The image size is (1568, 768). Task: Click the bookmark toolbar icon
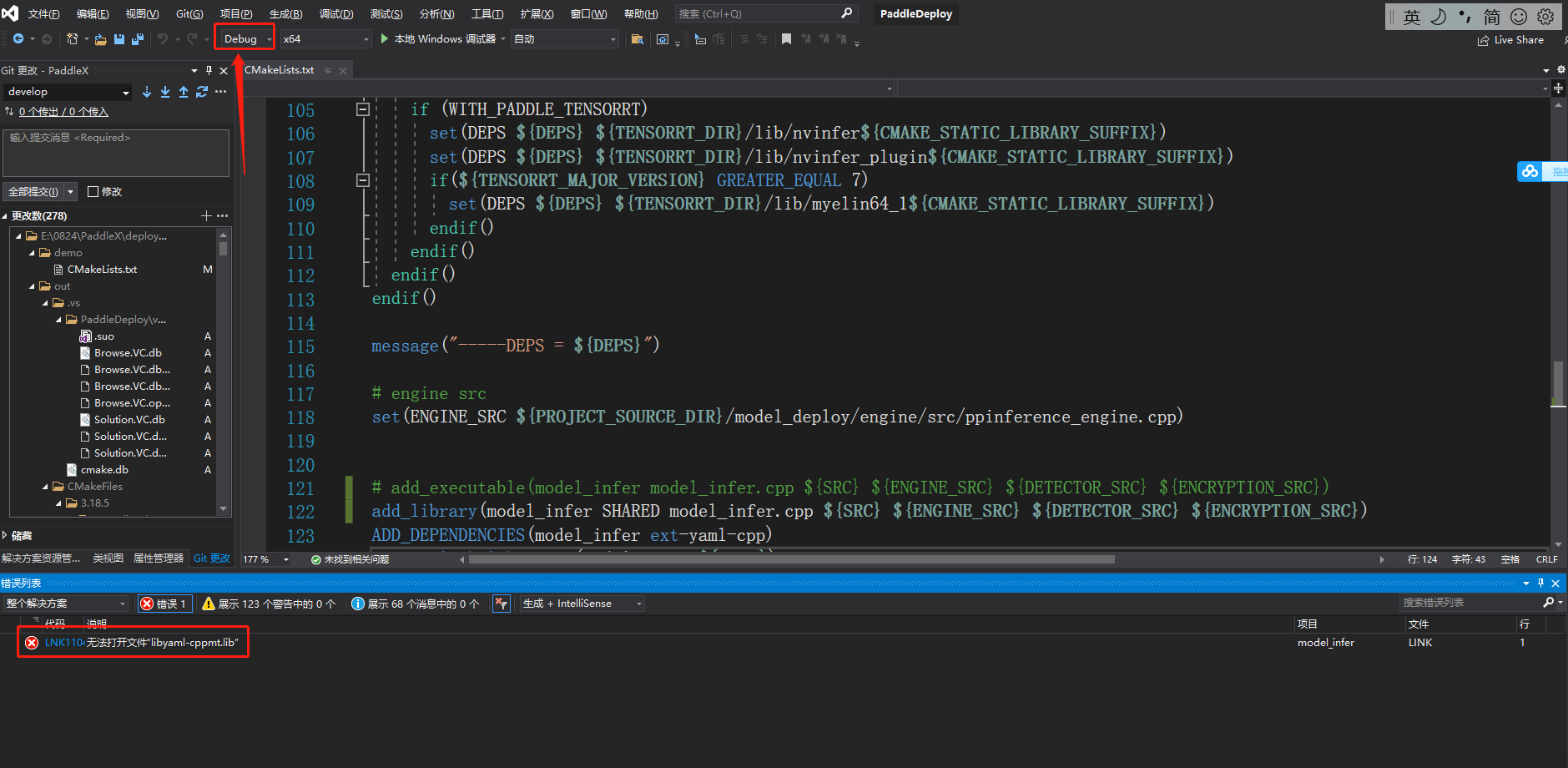pyautogui.click(x=786, y=39)
